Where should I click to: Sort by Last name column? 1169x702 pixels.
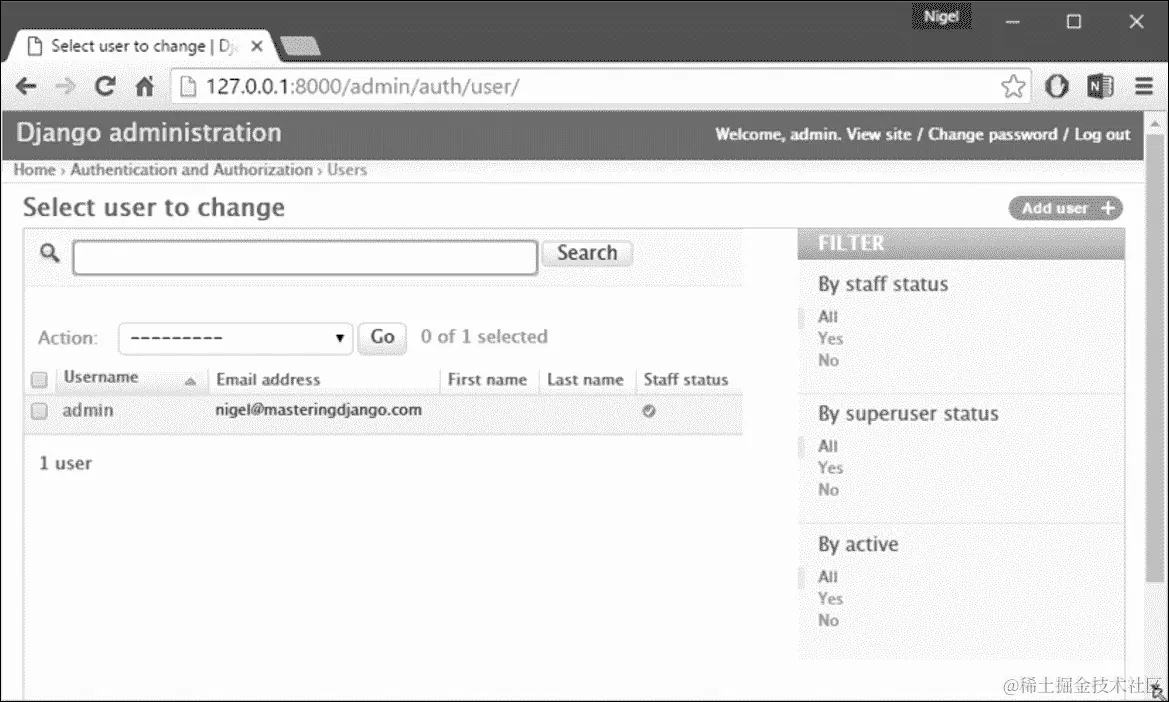click(x=584, y=379)
